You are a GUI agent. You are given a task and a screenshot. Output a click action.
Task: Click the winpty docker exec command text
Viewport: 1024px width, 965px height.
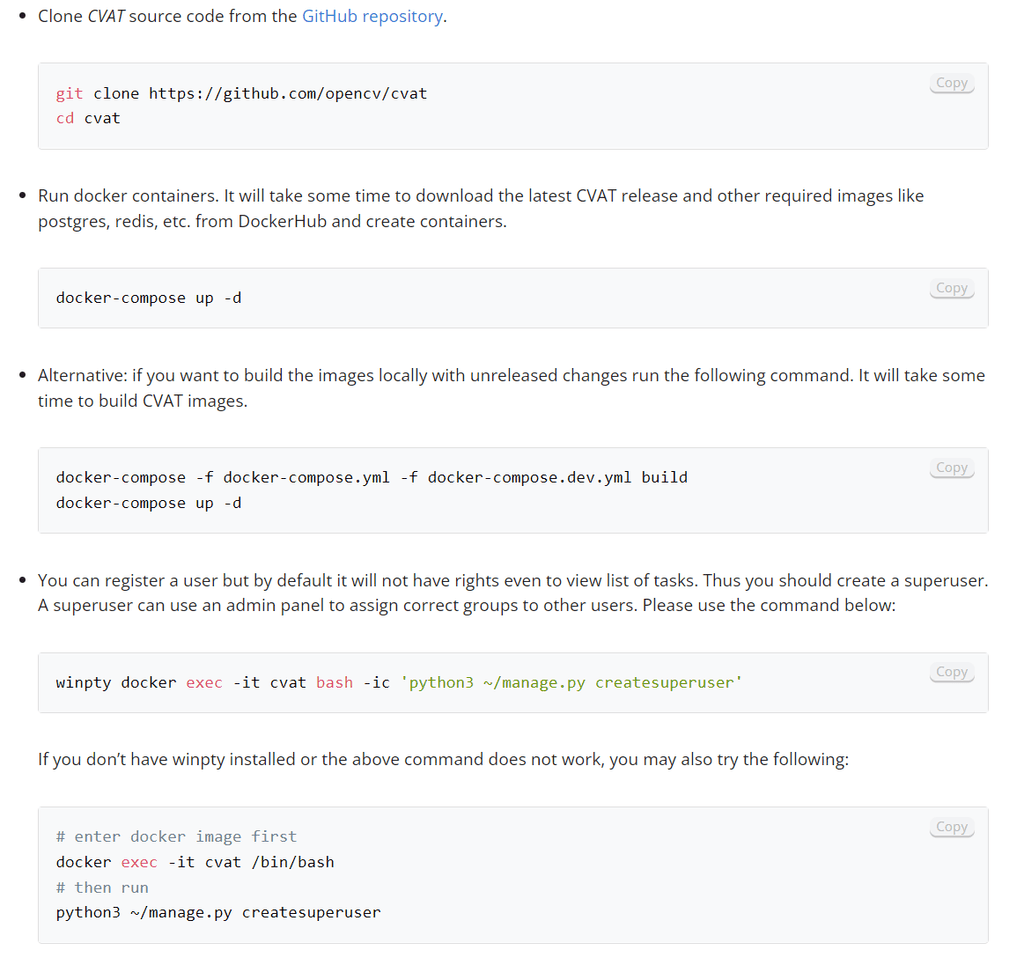point(399,683)
